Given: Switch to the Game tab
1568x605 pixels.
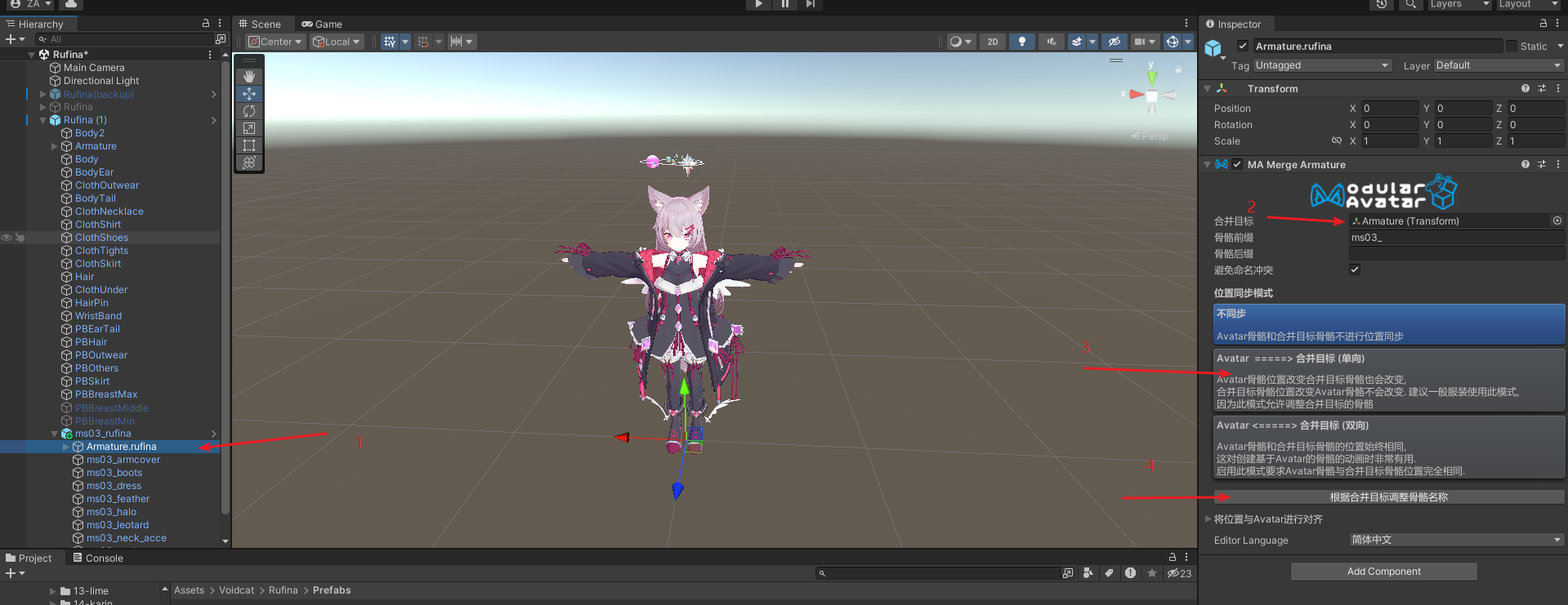Looking at the screenshot, I should [322, 24].
